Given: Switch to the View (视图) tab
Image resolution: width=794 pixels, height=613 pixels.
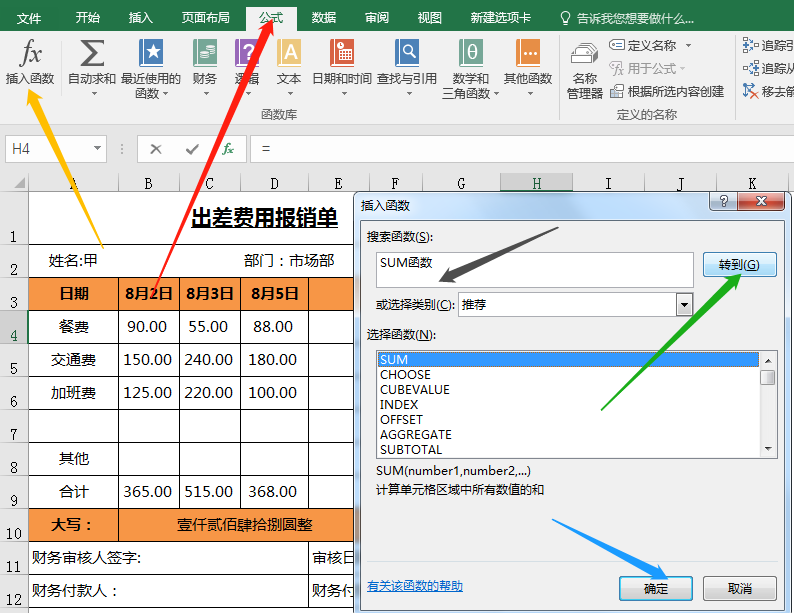Looking at the screenshot, I should 429,18.
